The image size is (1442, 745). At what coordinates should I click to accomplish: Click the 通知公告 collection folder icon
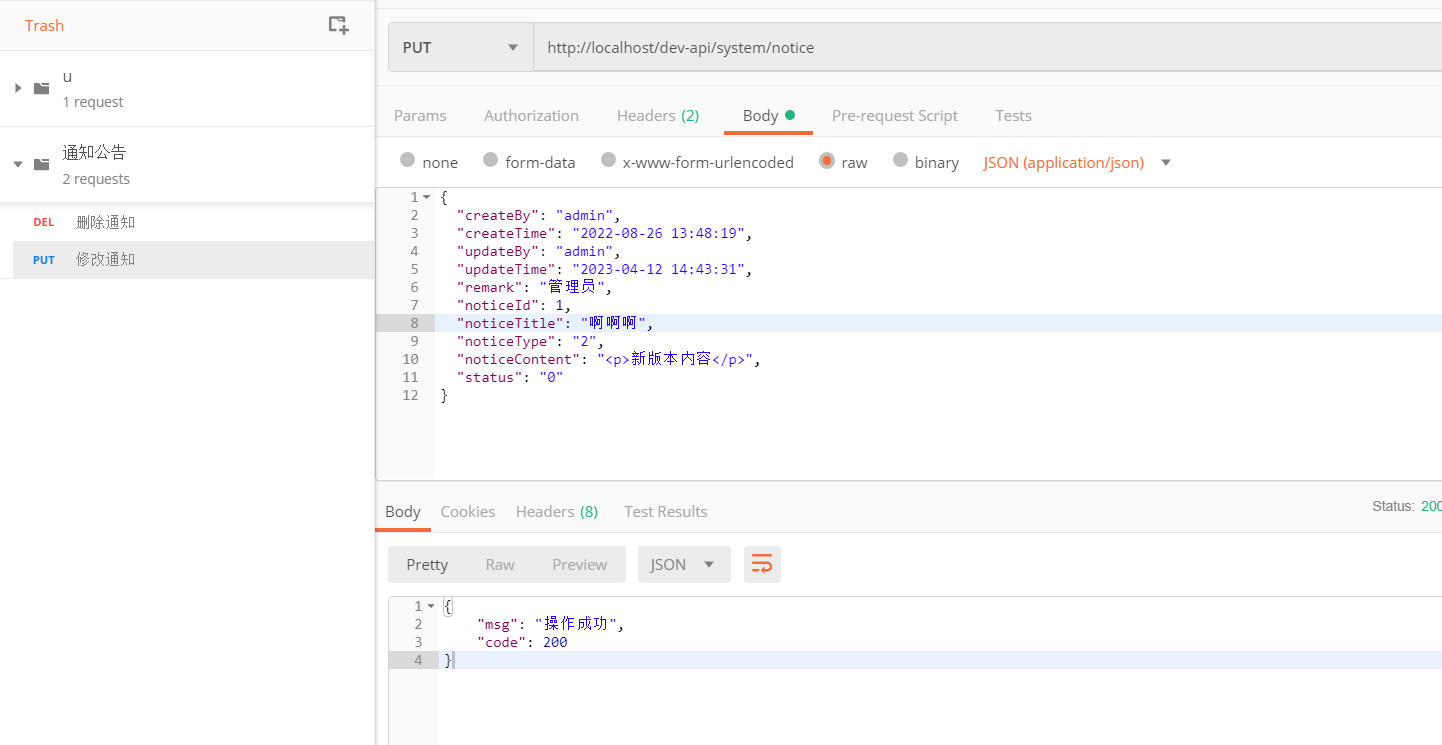42,165
